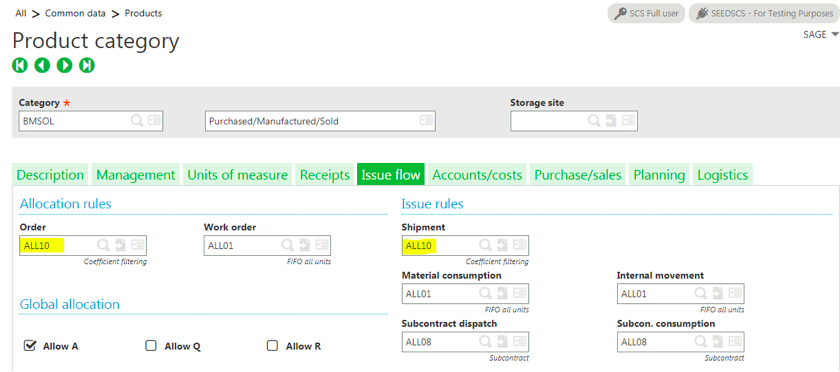Click Subcontract dispatch jump-to arrow icon
The width and height of the screenshot is (840, 372).
tap(502, 341)
